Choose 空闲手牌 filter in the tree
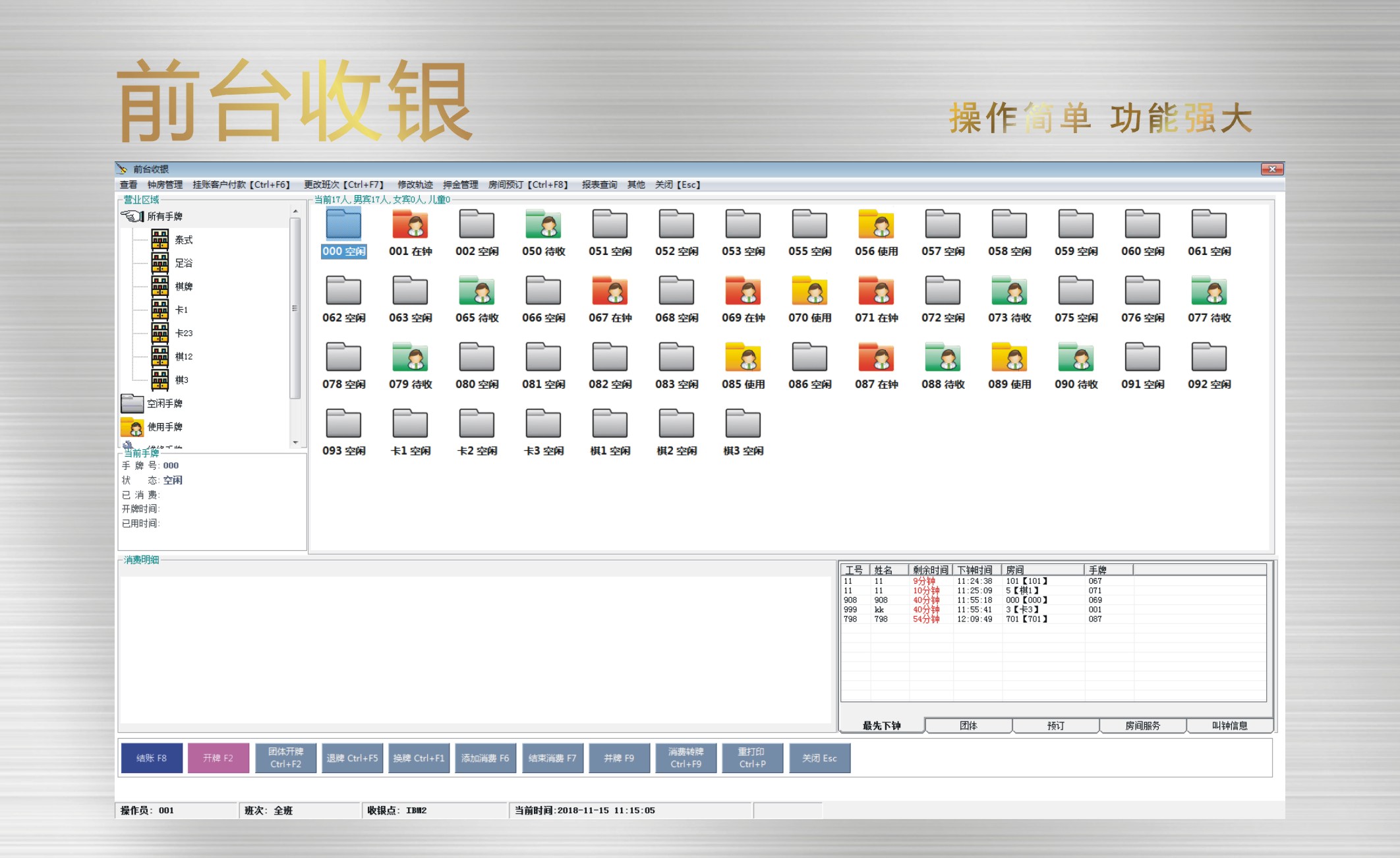This screenshot has height=858, width=1400. coord(165,403)
